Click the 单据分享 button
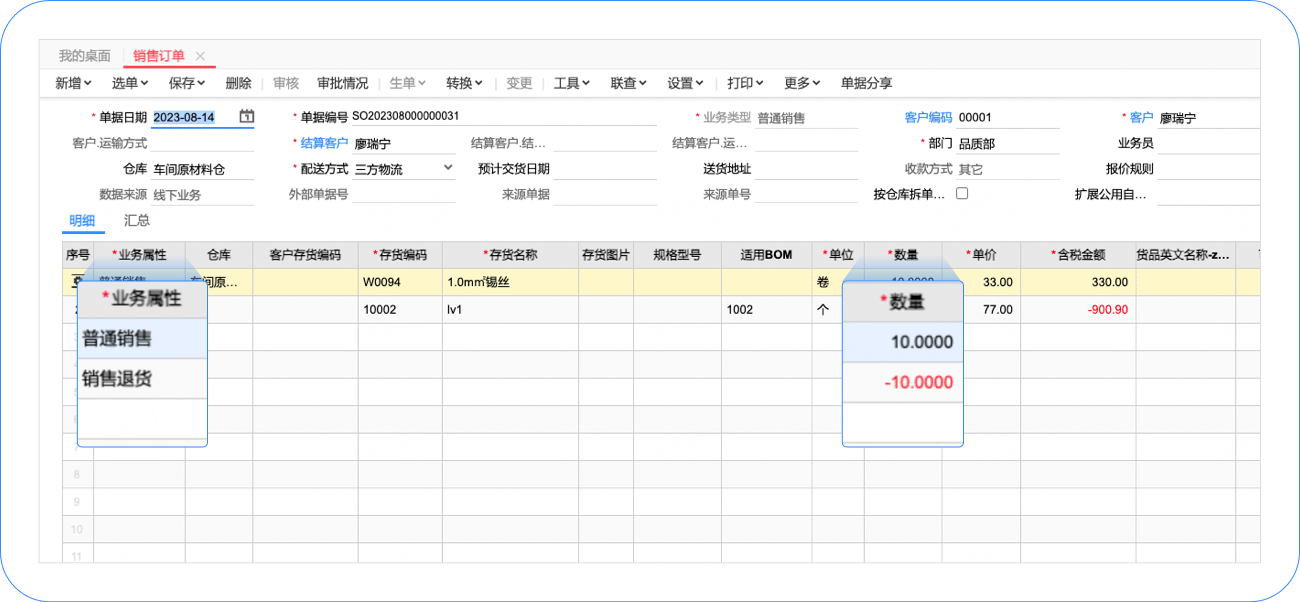The height and width of the screenshot is (602, 1300). tap(866, 83)
